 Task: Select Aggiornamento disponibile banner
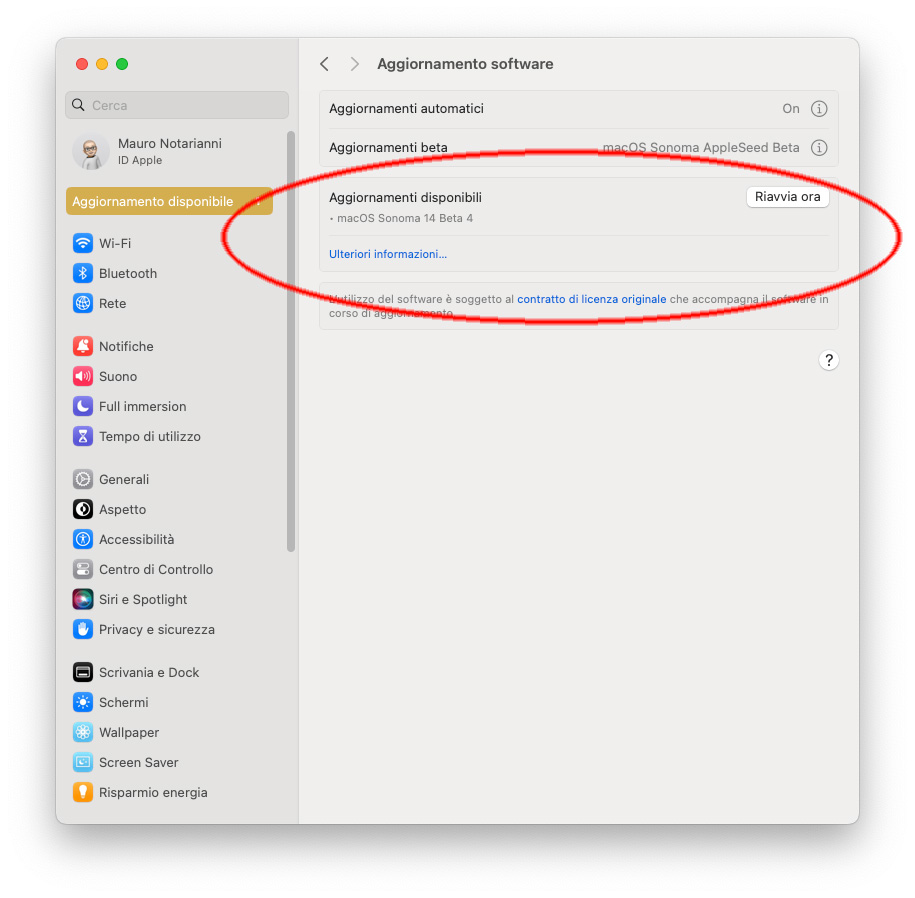tap(169, 201)
